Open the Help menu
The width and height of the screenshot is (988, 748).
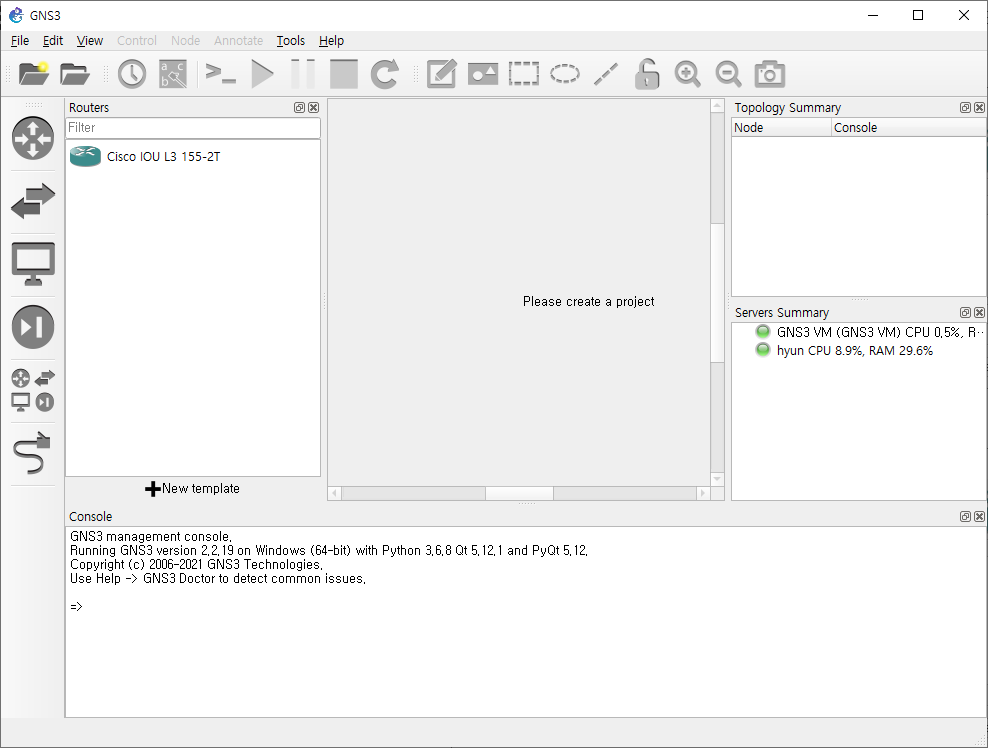331,40
